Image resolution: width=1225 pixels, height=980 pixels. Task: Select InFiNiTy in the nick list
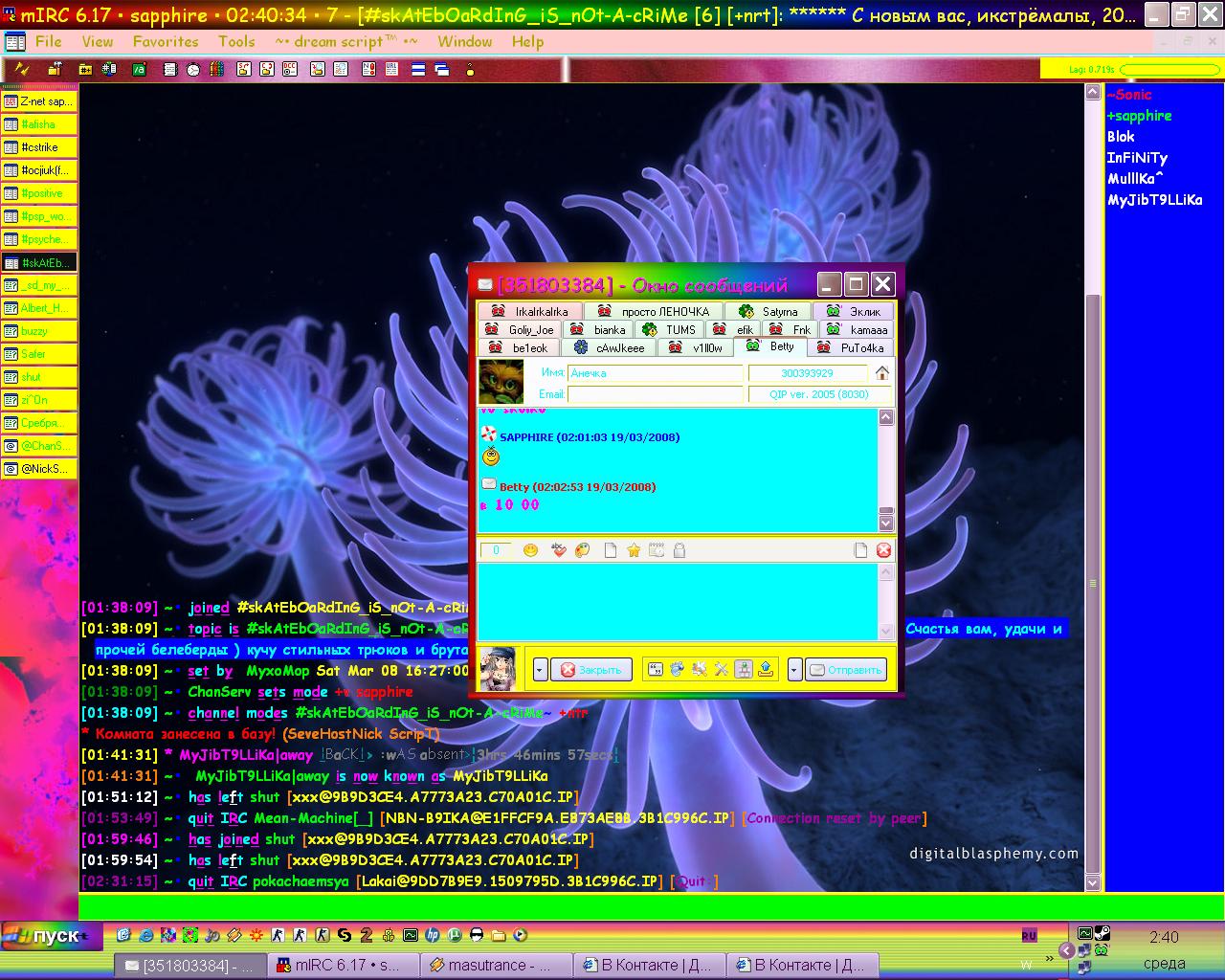tap(1137, 158)
